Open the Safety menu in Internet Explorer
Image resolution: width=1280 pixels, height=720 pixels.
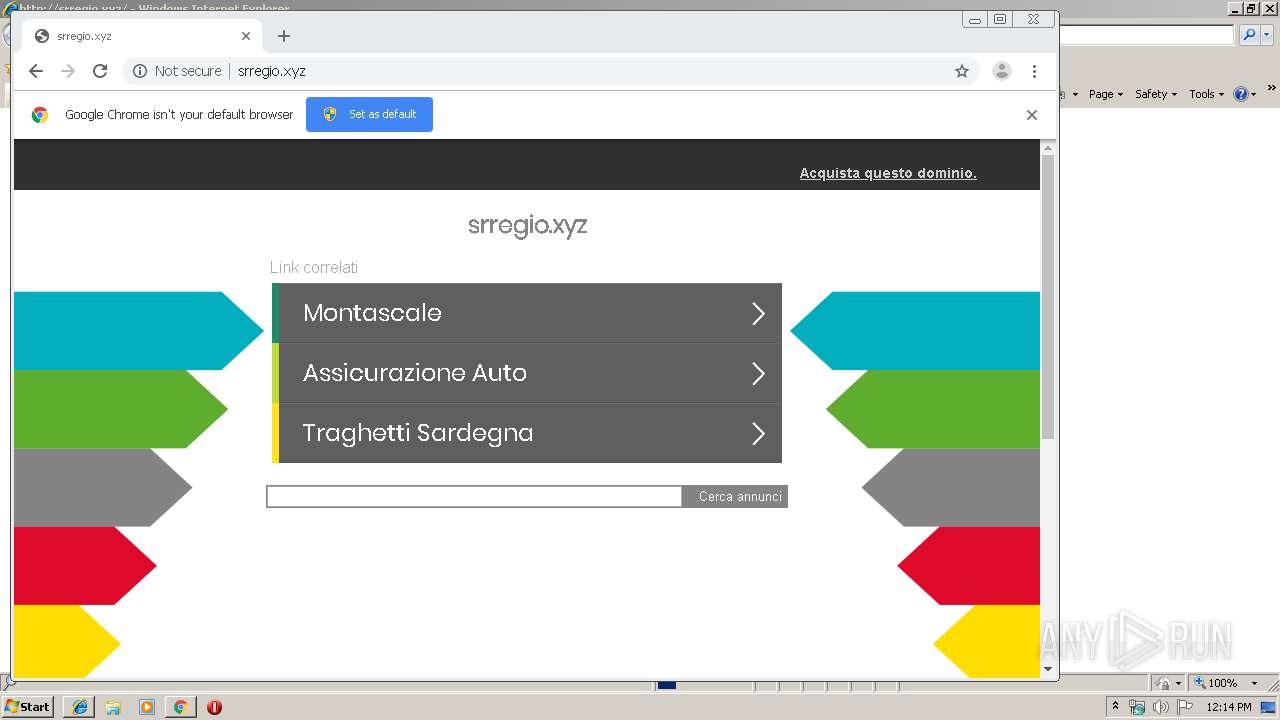point(1156,94)
